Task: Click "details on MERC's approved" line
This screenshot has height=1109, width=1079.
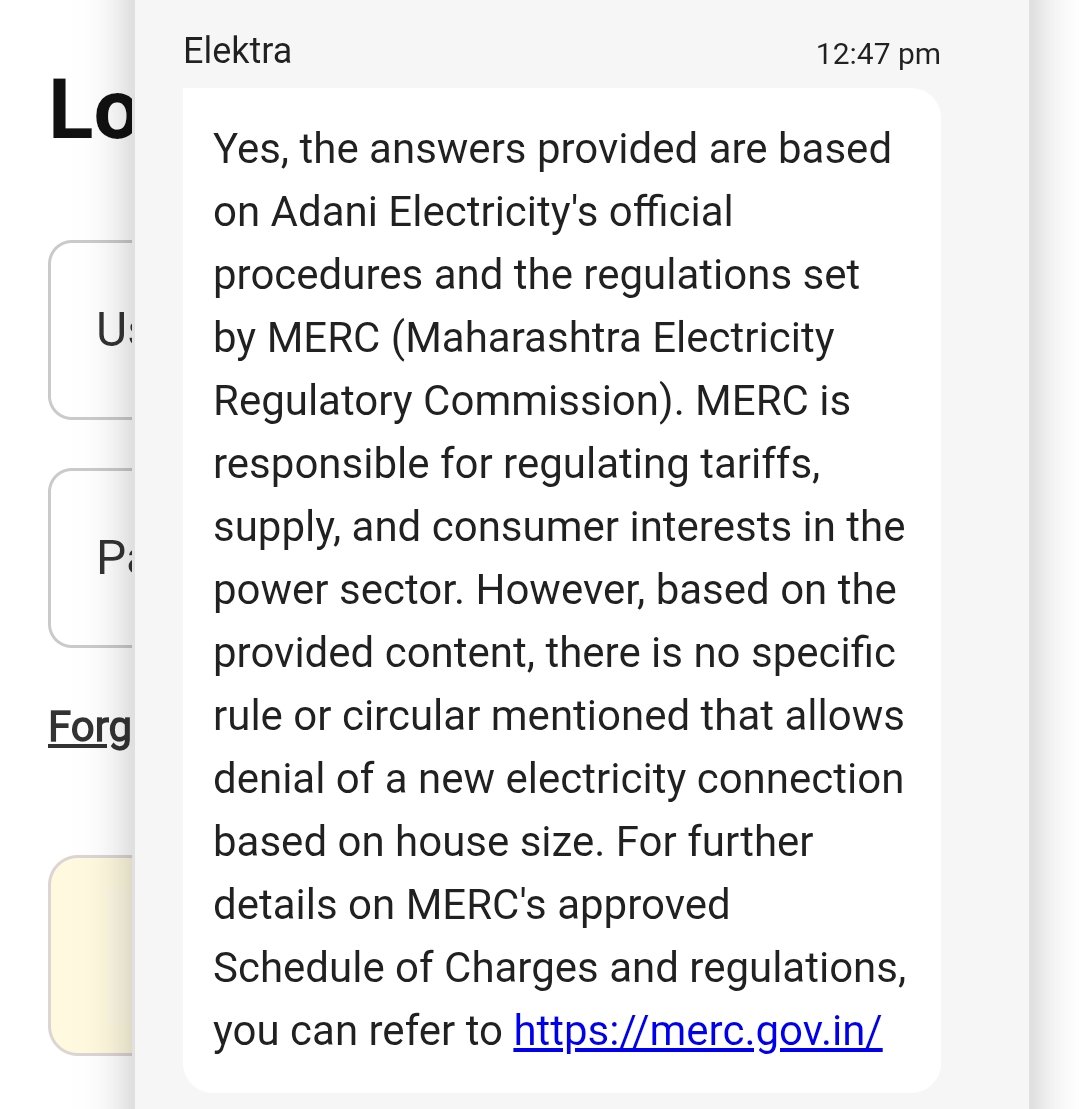Action: (471, 905)
